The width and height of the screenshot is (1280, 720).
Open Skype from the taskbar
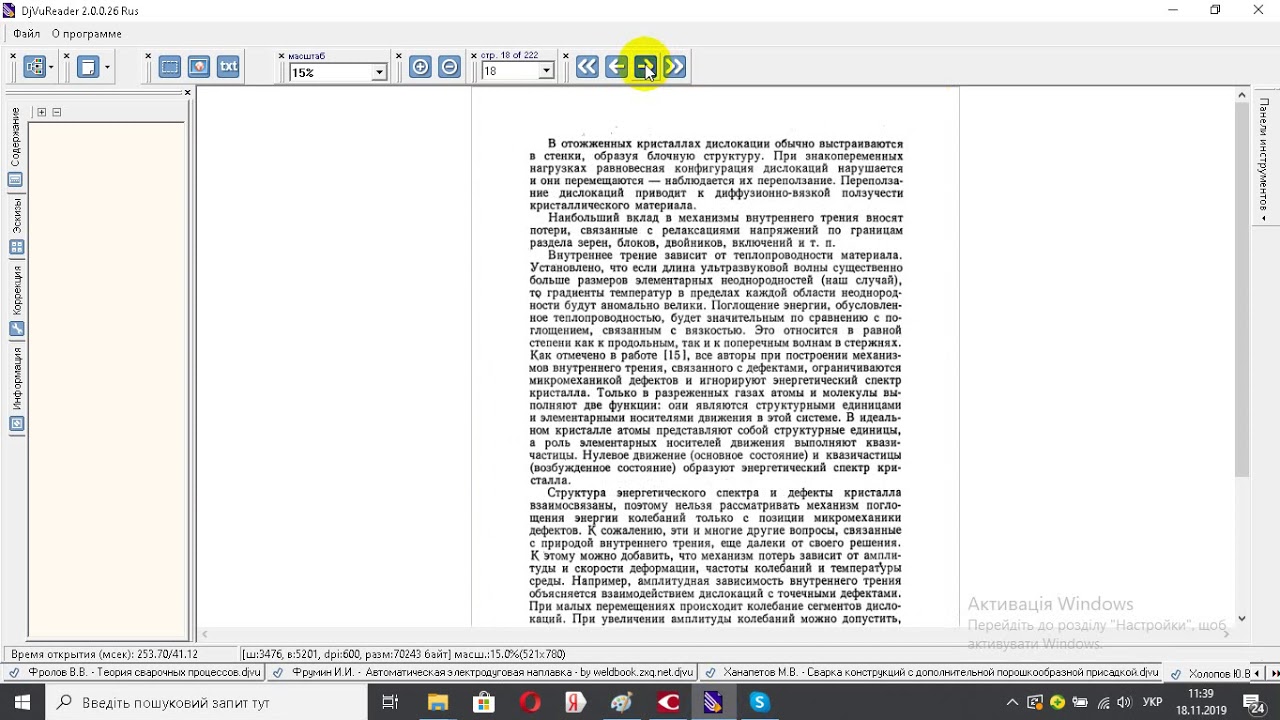759,703
